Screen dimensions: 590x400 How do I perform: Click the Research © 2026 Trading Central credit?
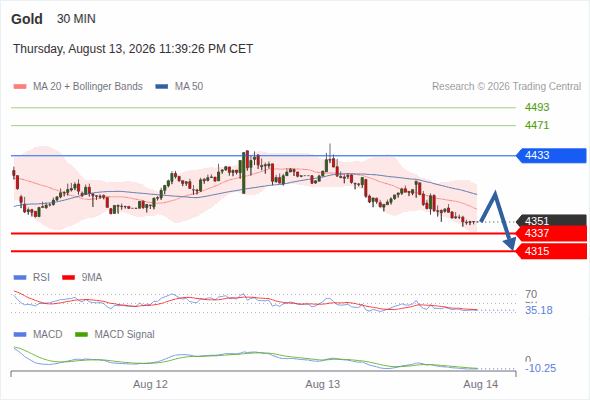pos(506,87)
